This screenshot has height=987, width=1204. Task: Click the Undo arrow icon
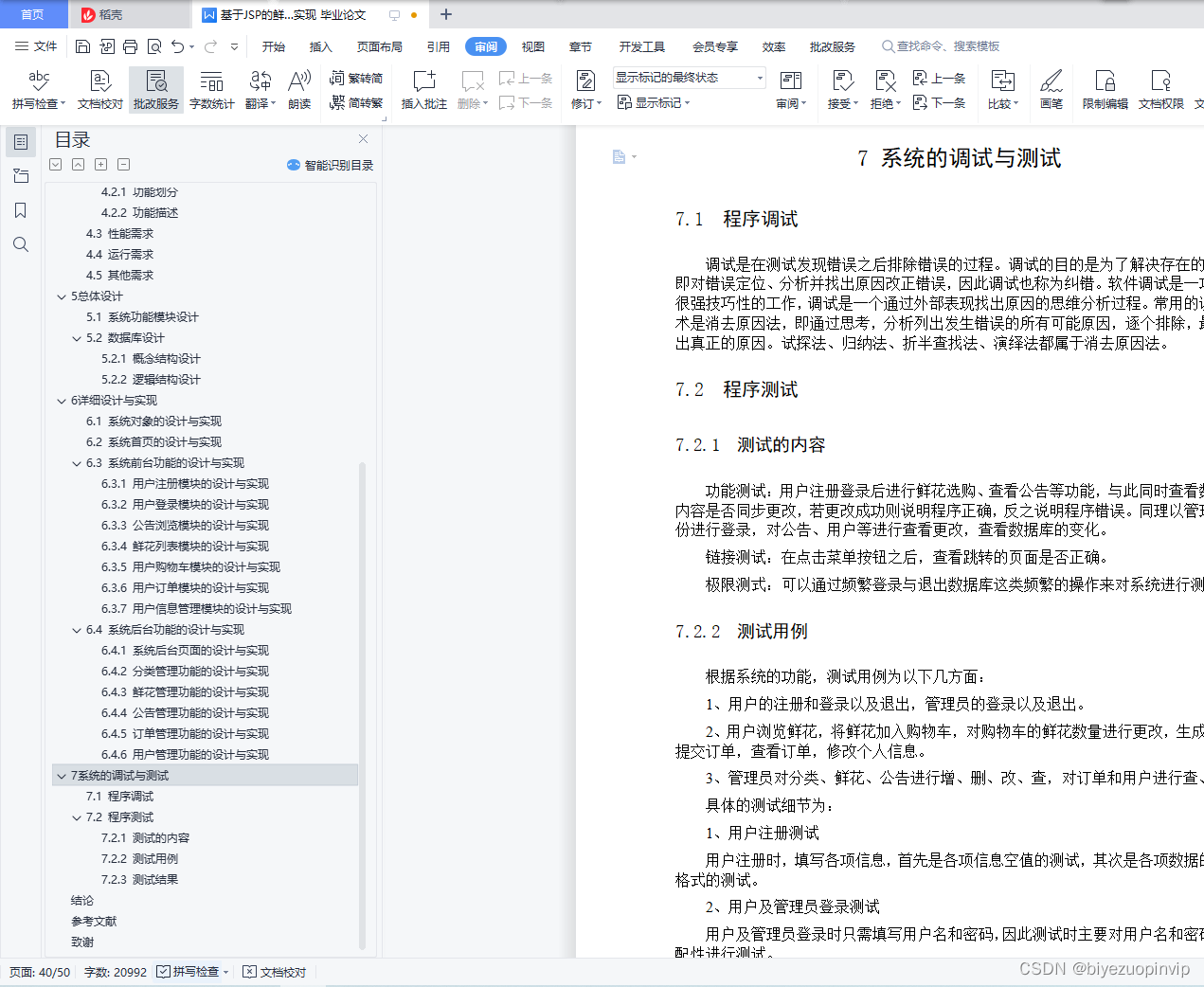tap(177, 46)
